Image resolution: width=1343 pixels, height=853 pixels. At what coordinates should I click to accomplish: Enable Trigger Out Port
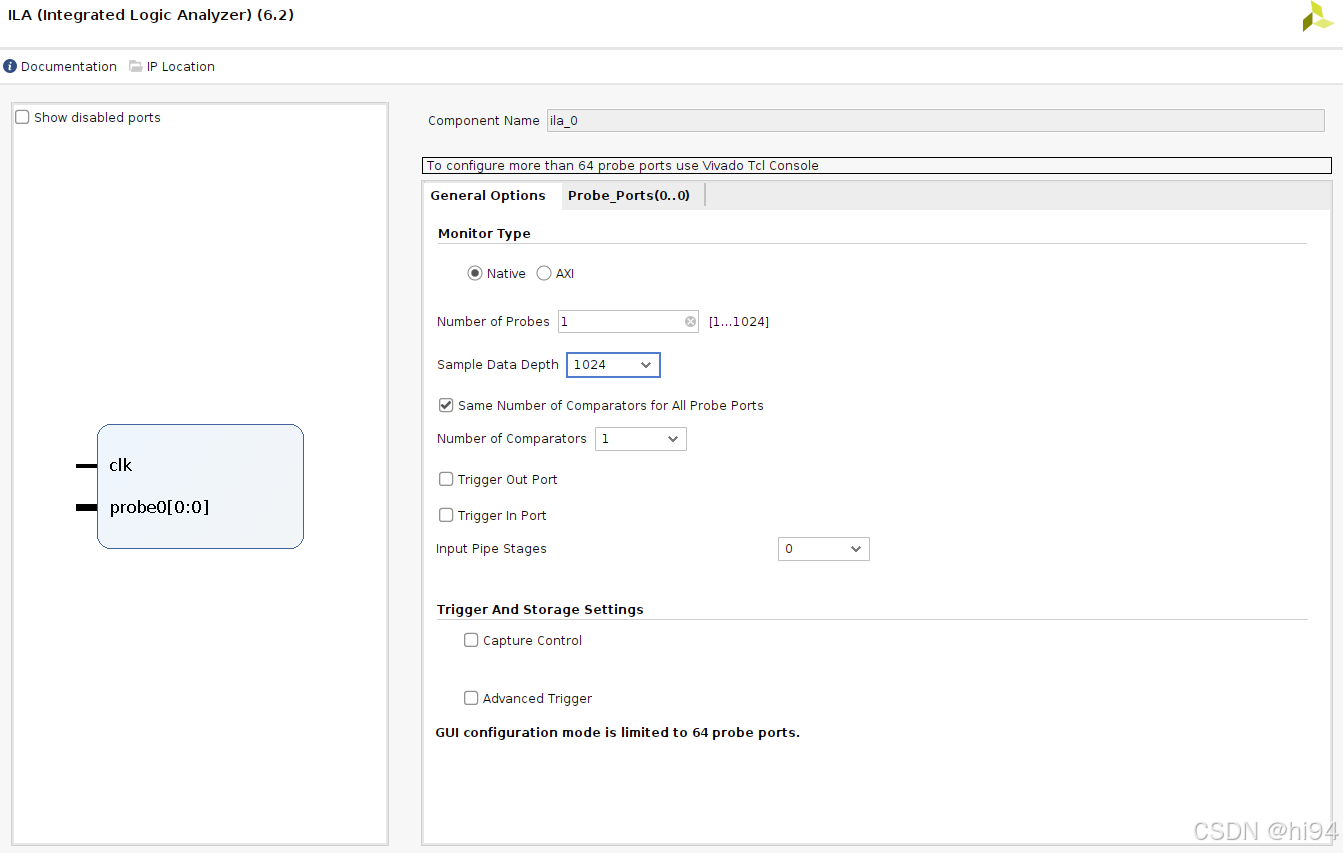pyautogui.click(x=446, y=479)
